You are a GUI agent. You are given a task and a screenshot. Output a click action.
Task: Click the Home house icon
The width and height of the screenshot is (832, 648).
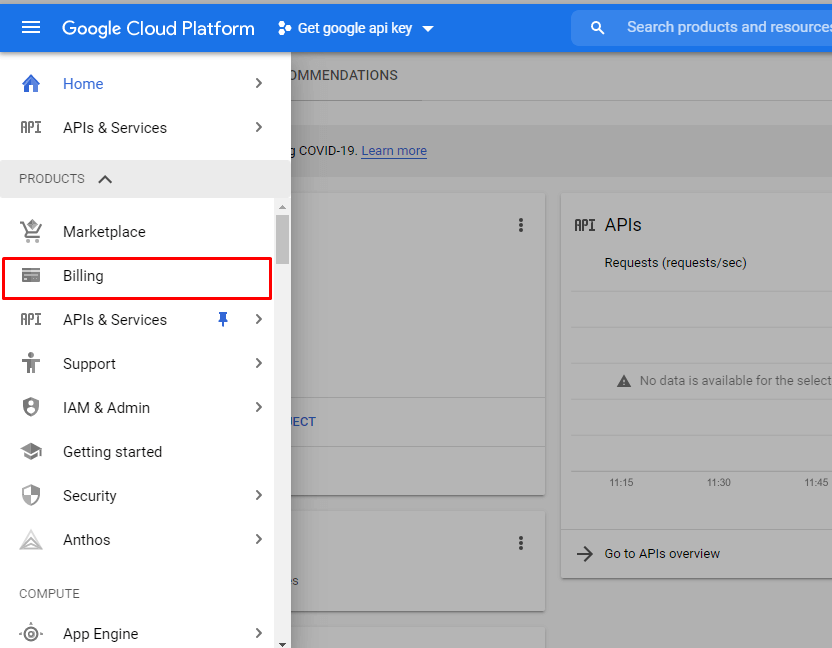(x=31, y=84)
